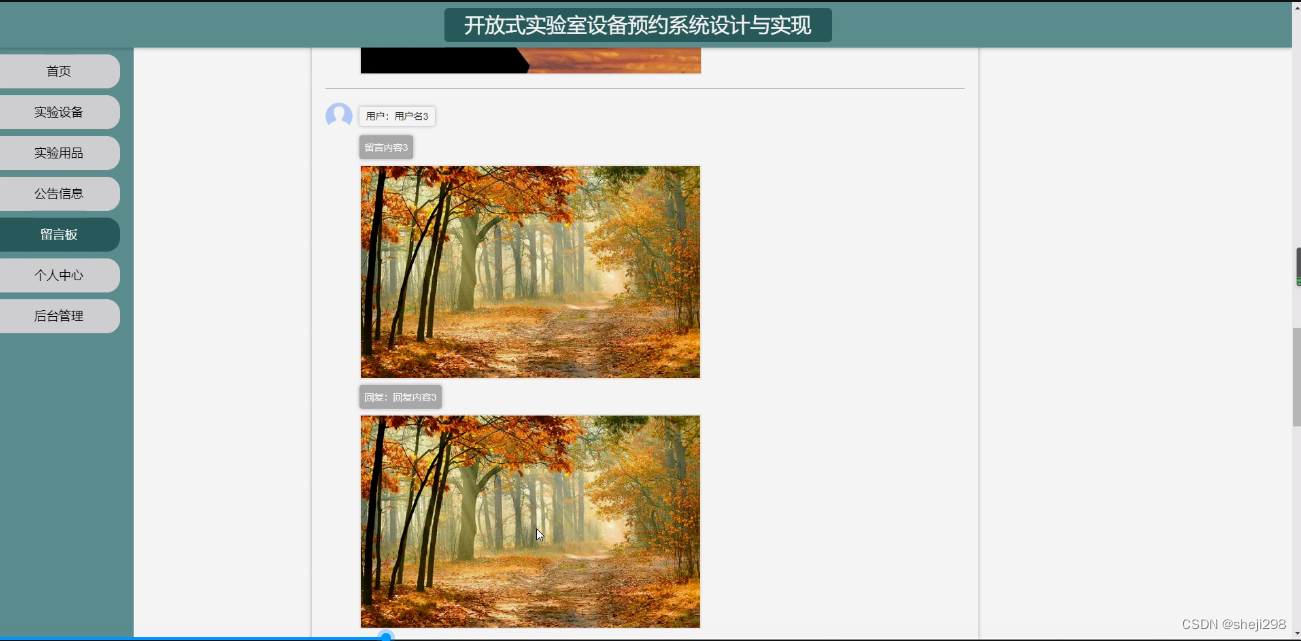
Task: Click the user avatar icon beside 用户名3
Action: click(x=338, y=116)
